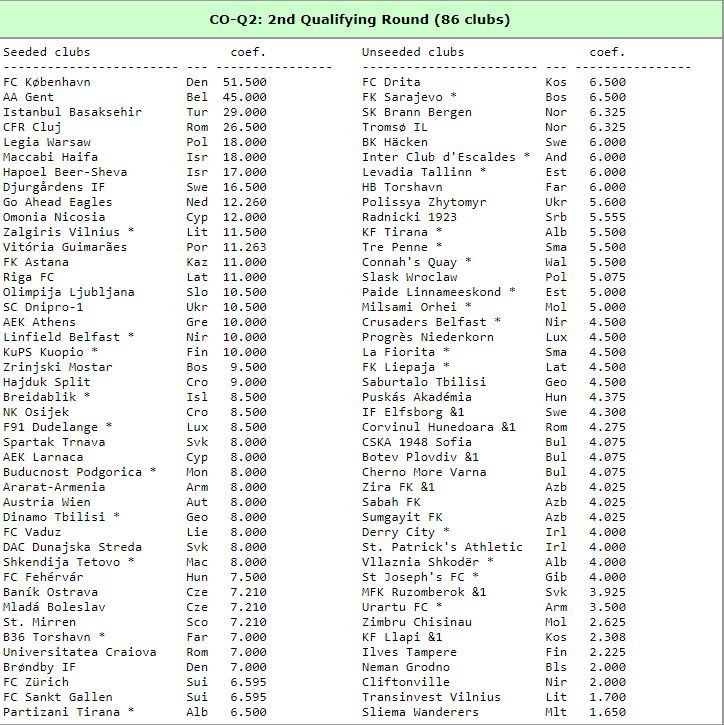Viewport: 724px width, 725px height.
Task: Click FC Vaduz row text
Action: (x=32, y=532)
